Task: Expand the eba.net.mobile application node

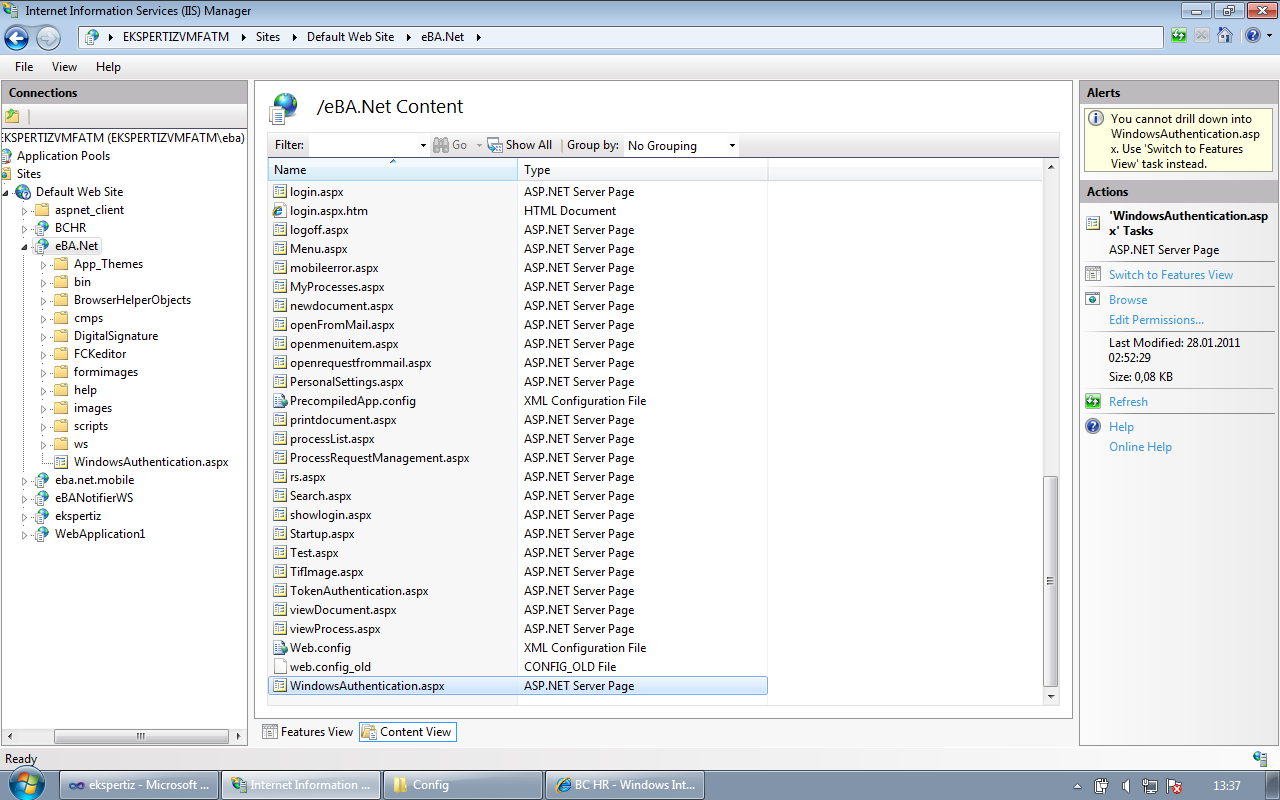Action: 24,480
